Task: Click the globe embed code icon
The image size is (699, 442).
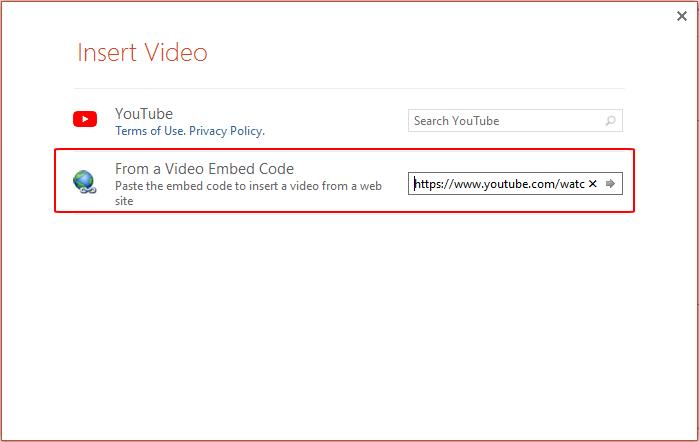Action: click(x=85, y=182)
